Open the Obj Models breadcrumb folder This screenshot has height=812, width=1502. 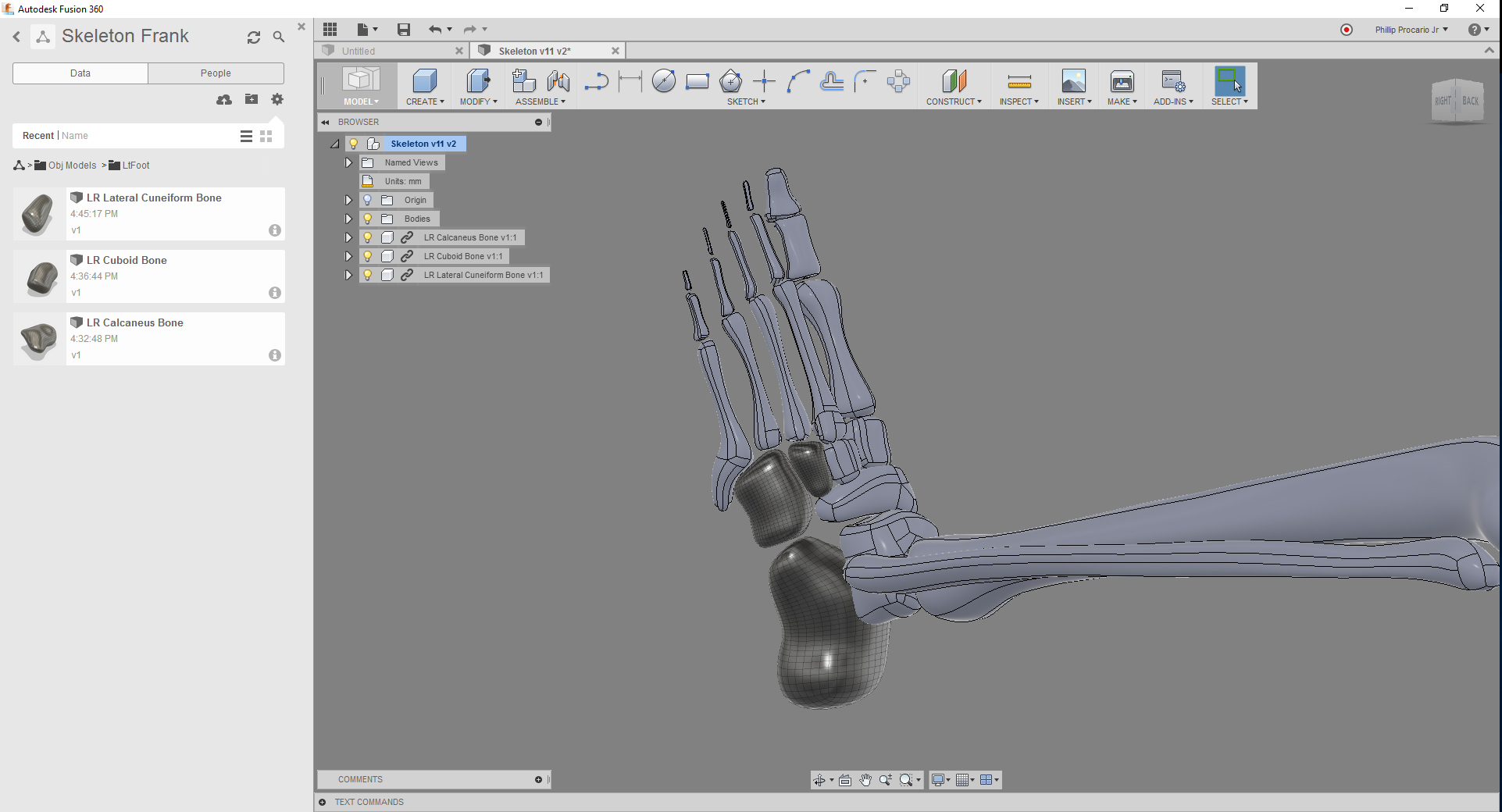[x=66, y=166]
